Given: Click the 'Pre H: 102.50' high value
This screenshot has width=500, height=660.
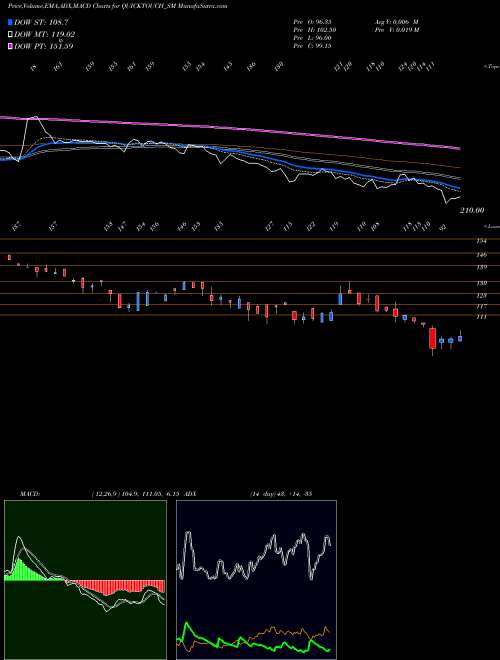Looking at the screenshot, I should coord(314,29).
